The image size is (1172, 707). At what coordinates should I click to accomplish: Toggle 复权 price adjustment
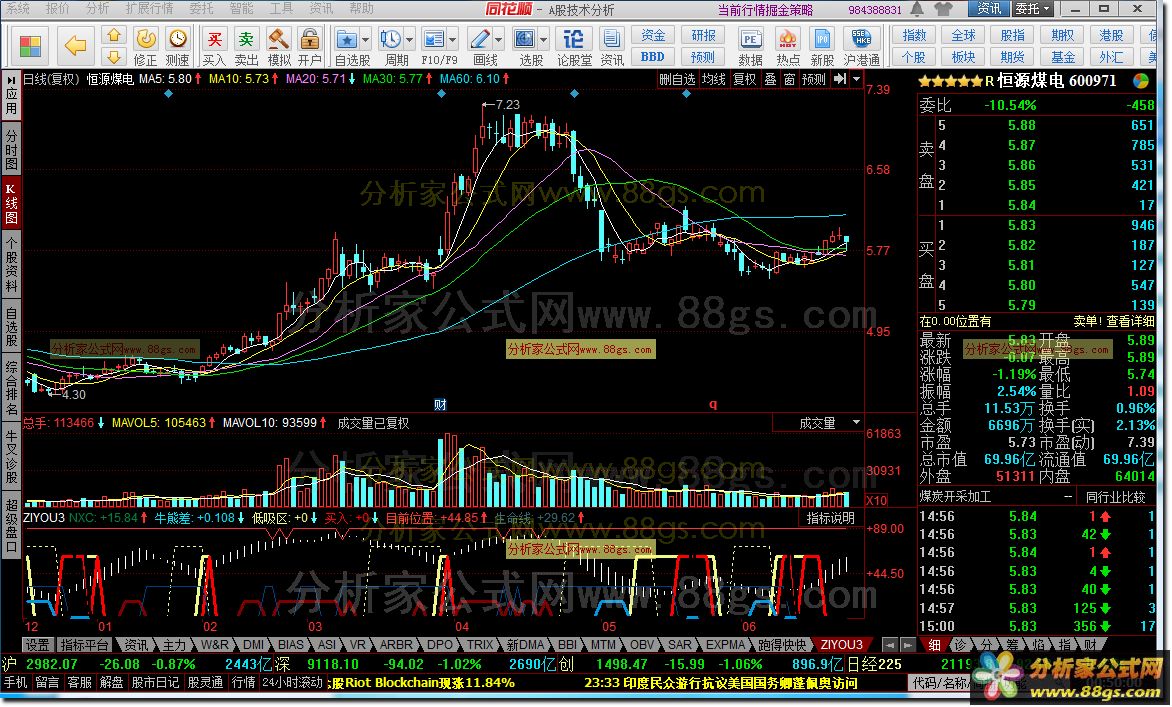744,79
